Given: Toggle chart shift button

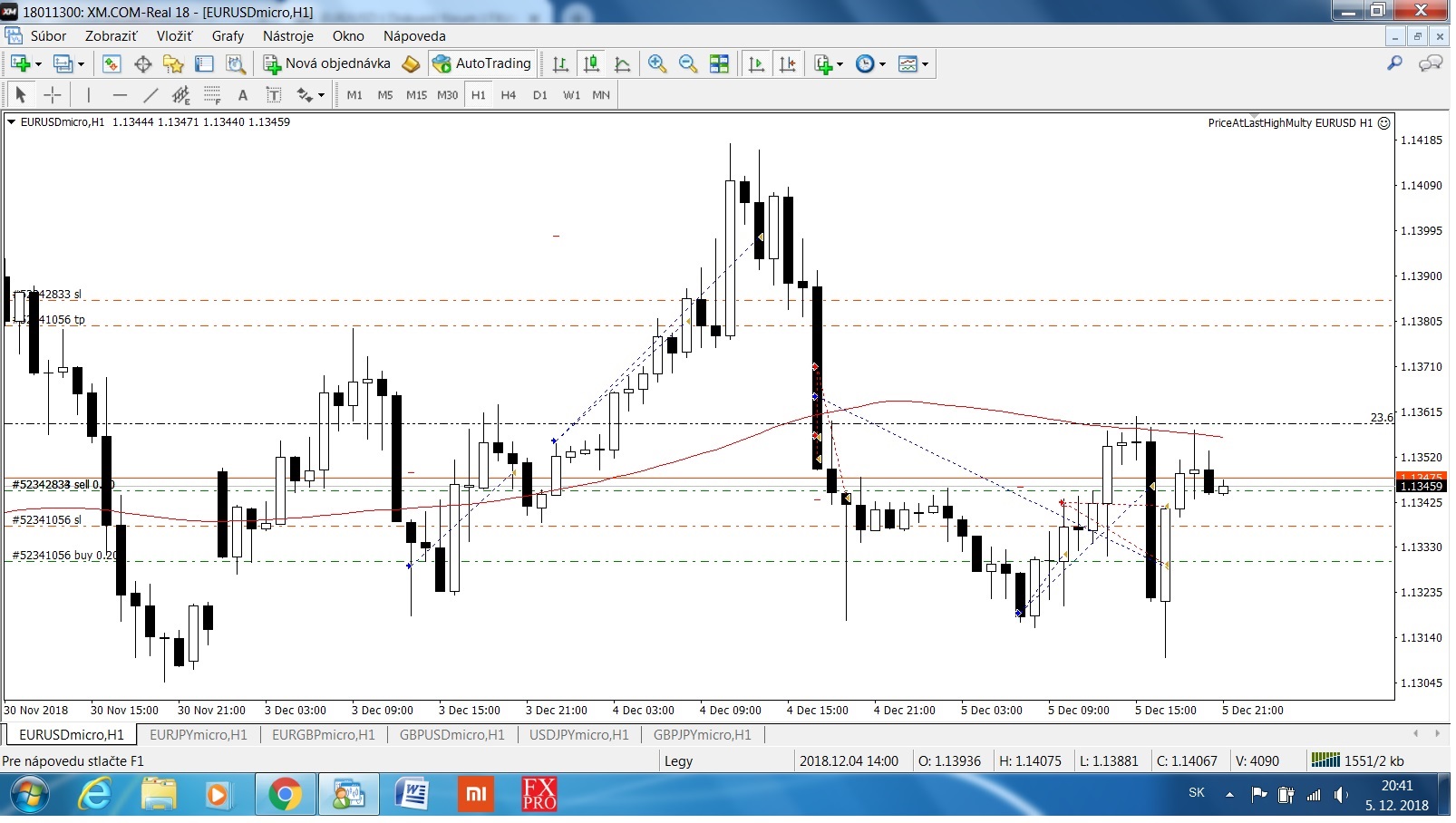Looking at the screenshot, I should 787,63.
